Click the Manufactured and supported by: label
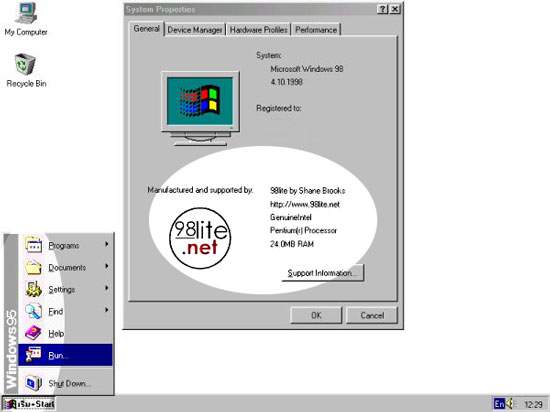The image size is (550, 412). (x=200, y=190)
